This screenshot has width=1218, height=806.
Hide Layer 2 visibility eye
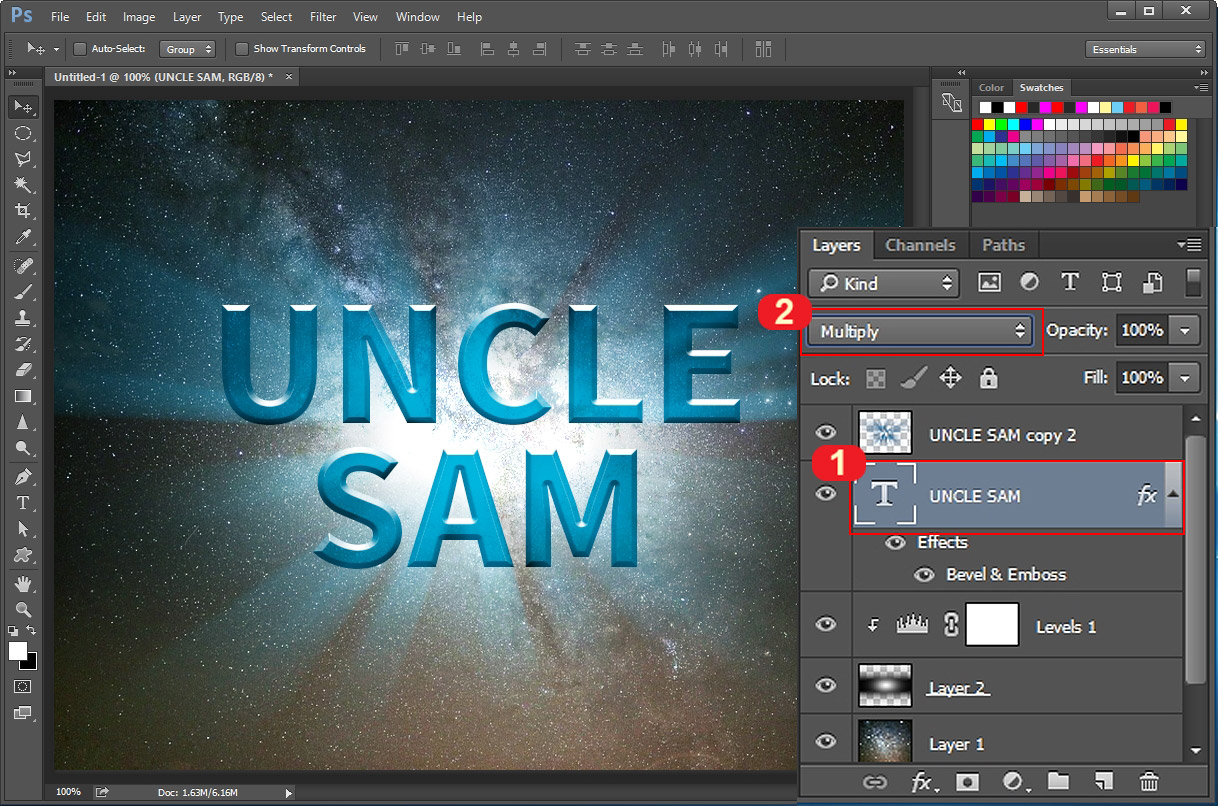[x=825, y=685]
